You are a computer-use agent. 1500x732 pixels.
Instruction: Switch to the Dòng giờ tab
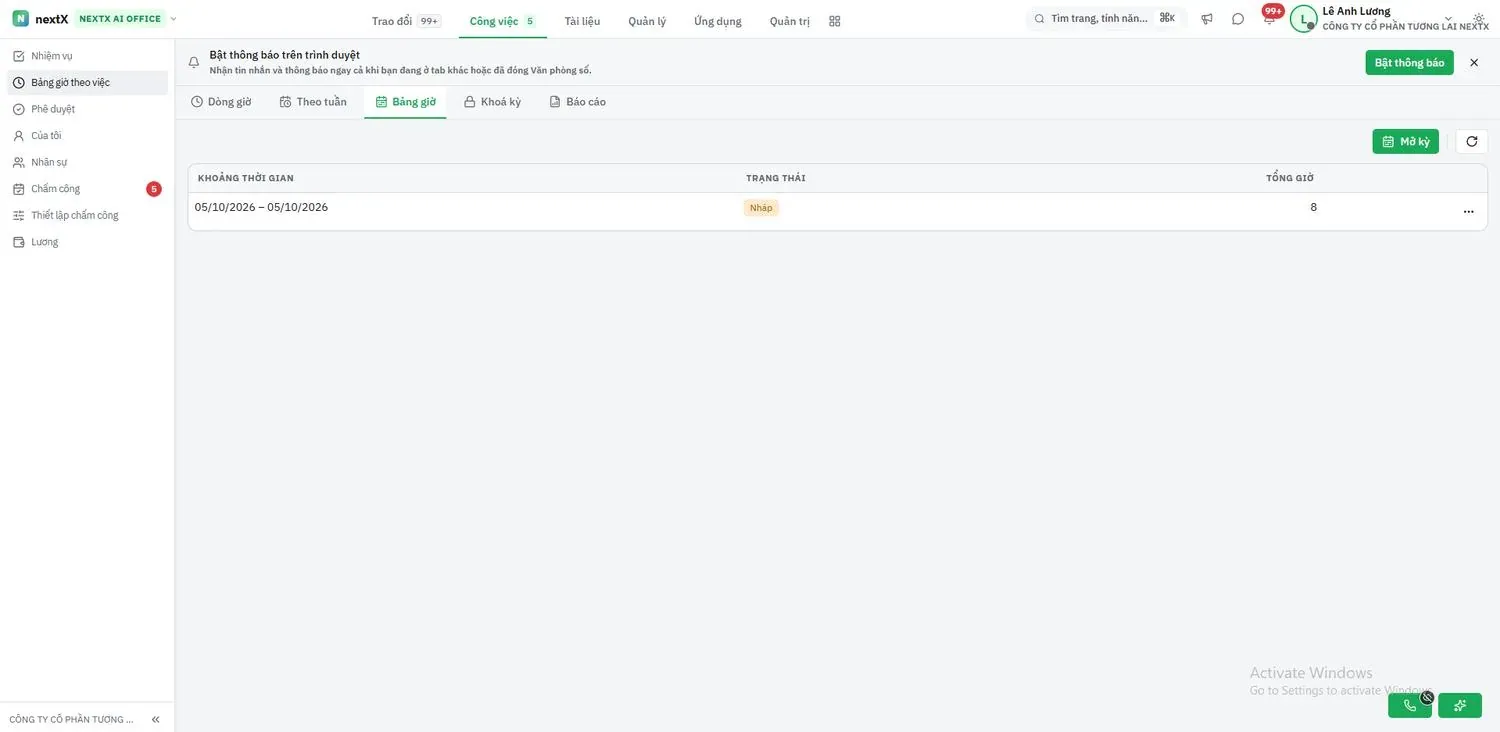[221, 102]
